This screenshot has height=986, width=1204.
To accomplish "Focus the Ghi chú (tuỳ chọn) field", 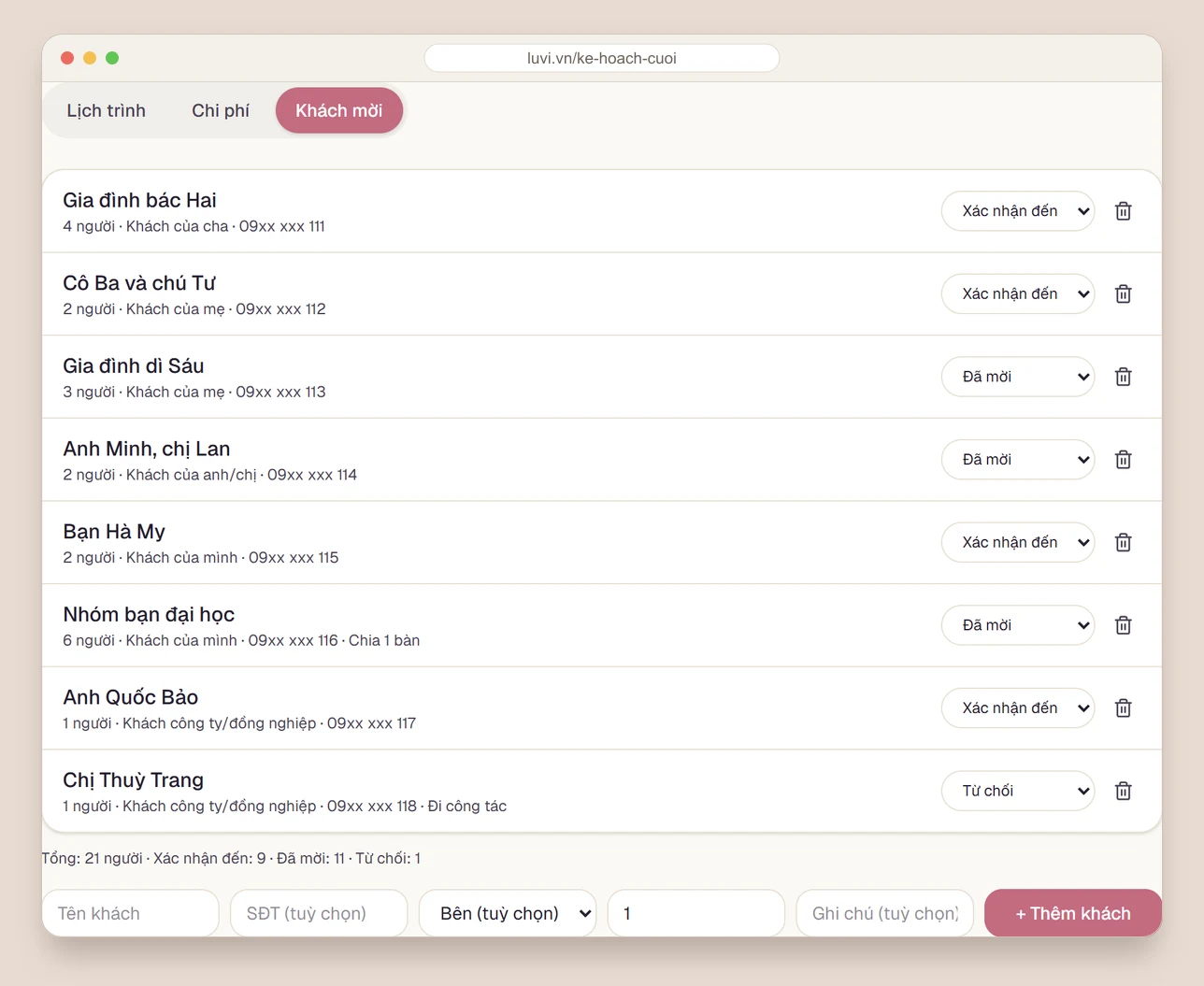I will pyautogui.click(x=884, y=913).
